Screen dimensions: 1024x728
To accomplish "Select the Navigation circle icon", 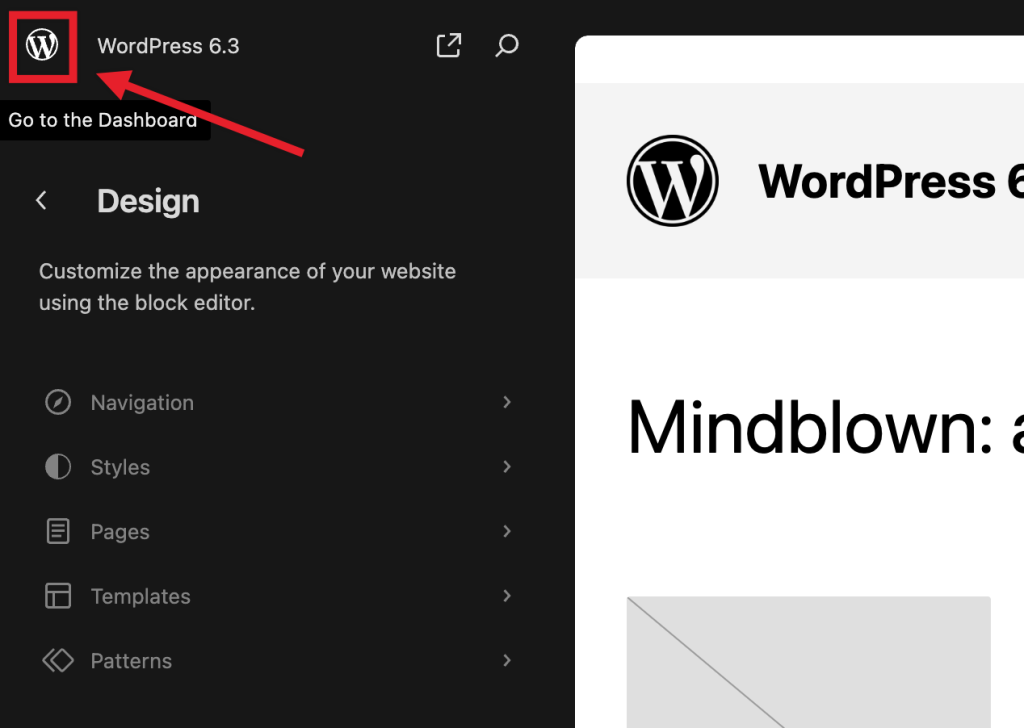I will tap(57, 402).
